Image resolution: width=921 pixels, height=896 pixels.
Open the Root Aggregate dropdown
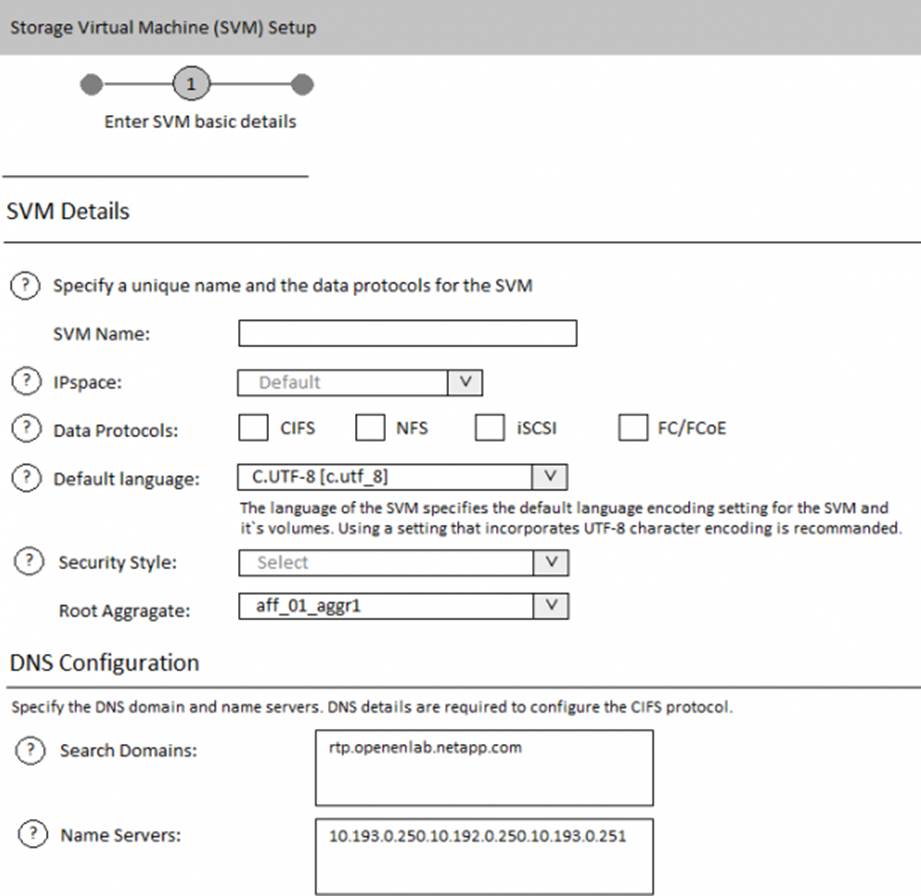pyautogui.click(x=551, y=606)
